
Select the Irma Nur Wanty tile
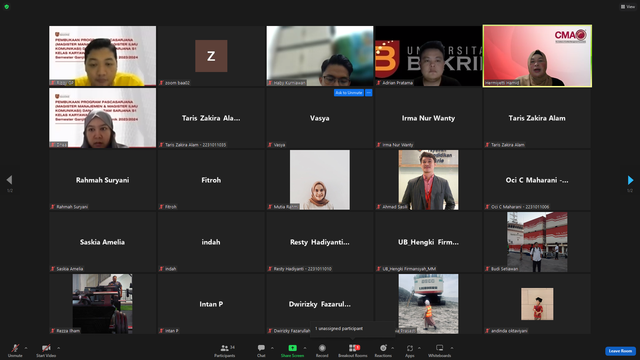(428, 118)
